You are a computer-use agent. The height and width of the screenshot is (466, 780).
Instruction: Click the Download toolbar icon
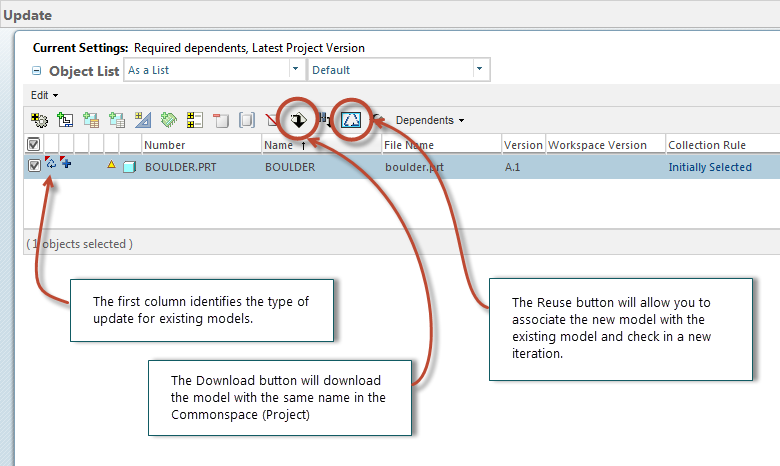(x=298, y=120)
